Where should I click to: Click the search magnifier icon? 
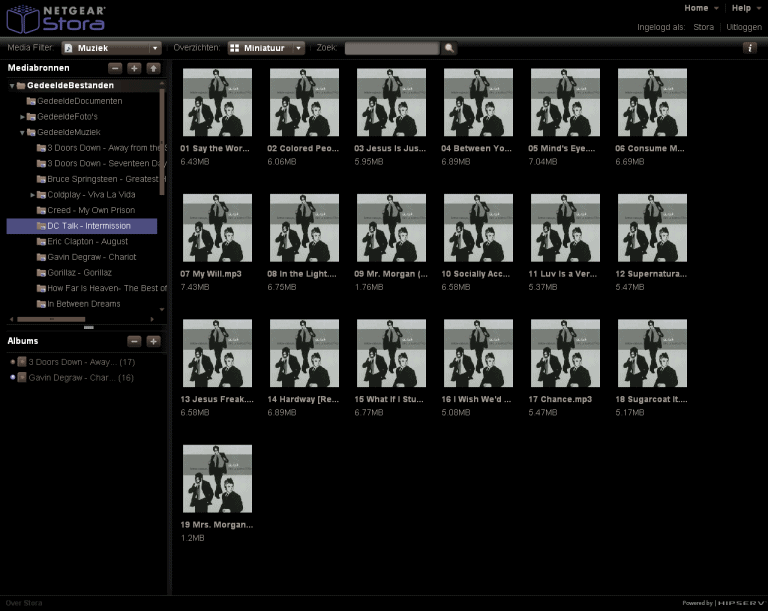point(449,48)
